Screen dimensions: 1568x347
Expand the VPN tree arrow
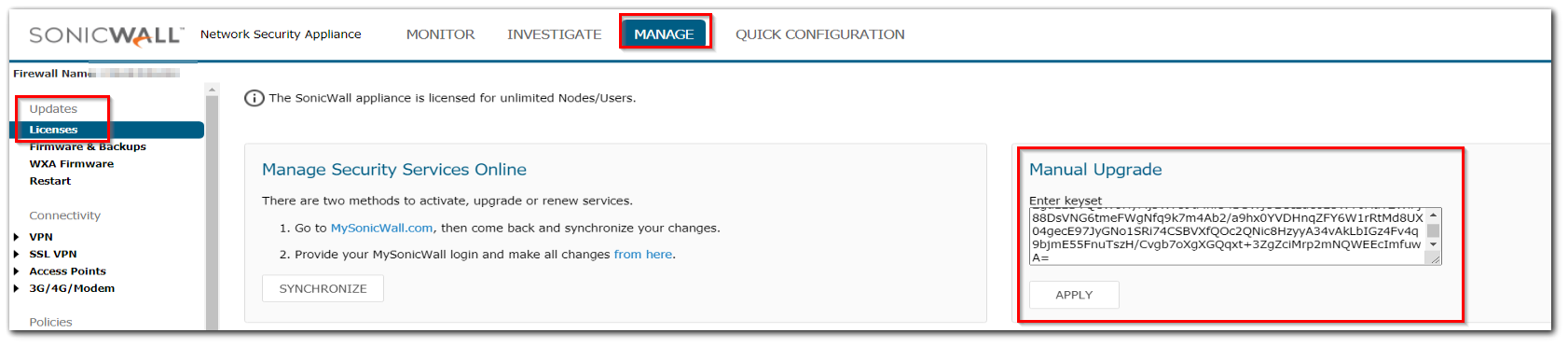17,237
